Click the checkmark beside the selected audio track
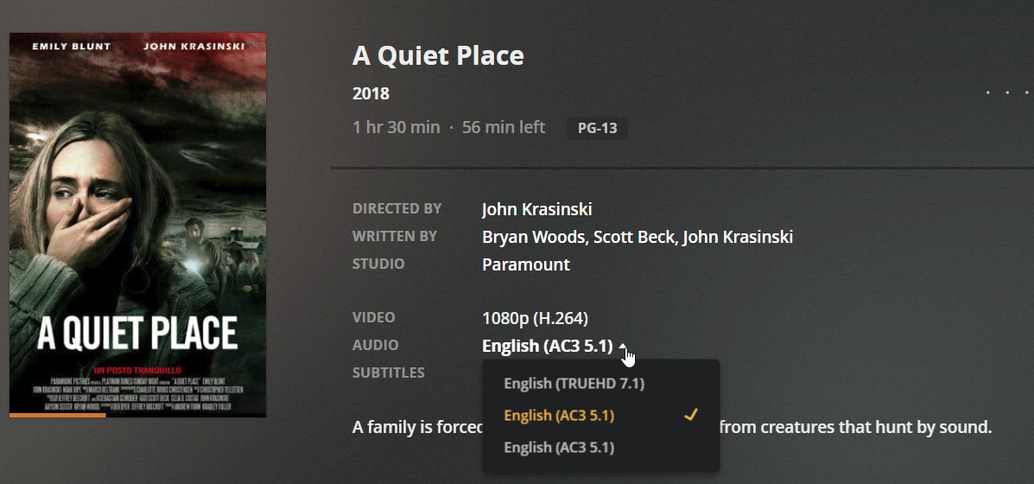 690,415
